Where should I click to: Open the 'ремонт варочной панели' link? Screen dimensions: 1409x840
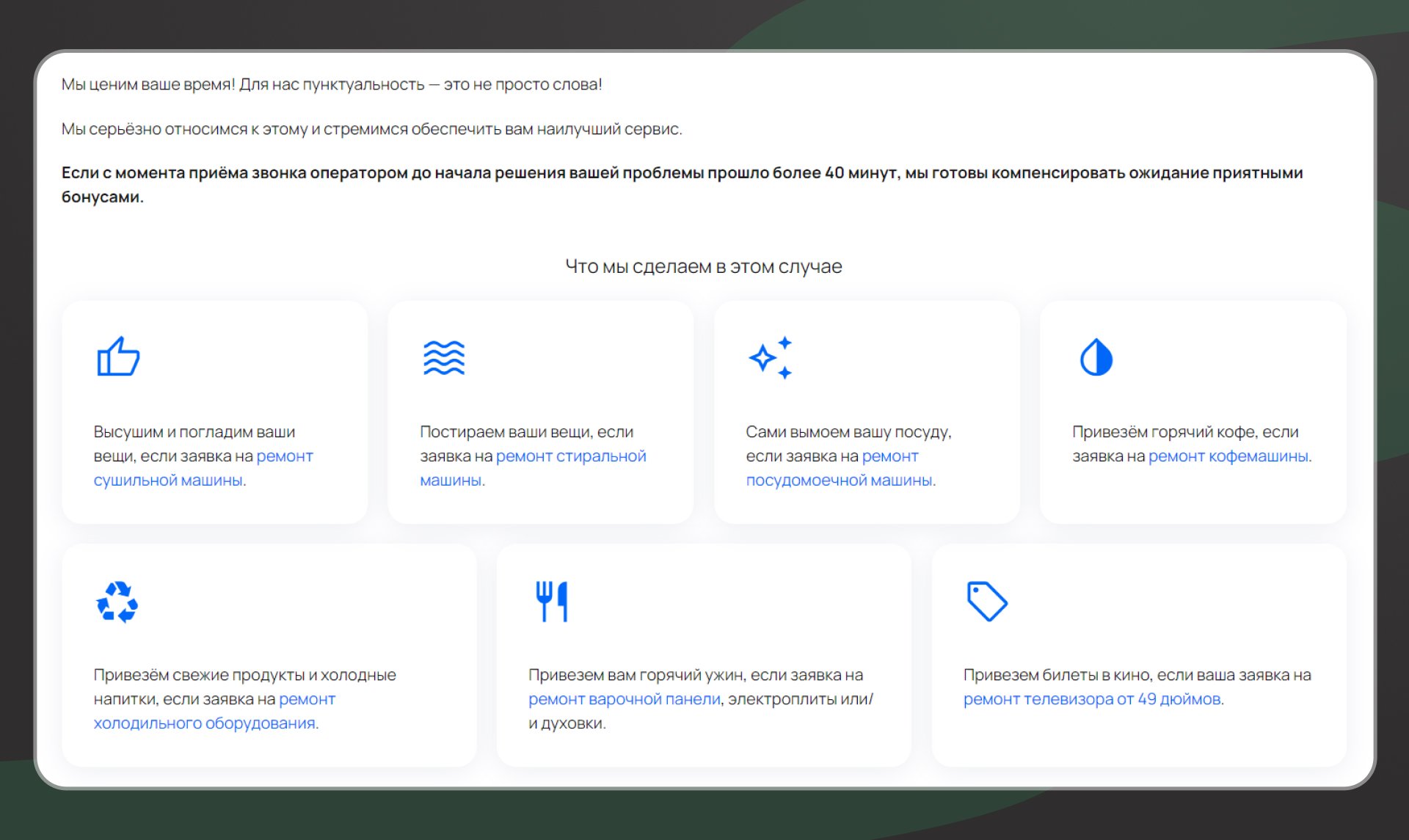pyautogui.click(x=624, y=699)
